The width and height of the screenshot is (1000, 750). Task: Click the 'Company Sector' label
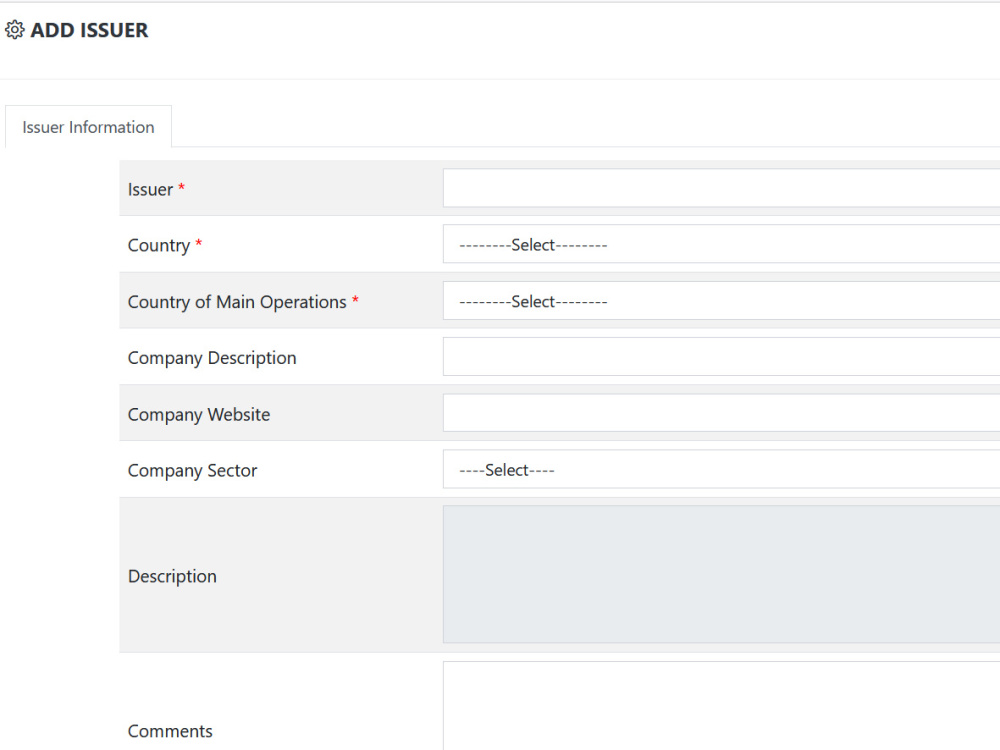point(192,471)
